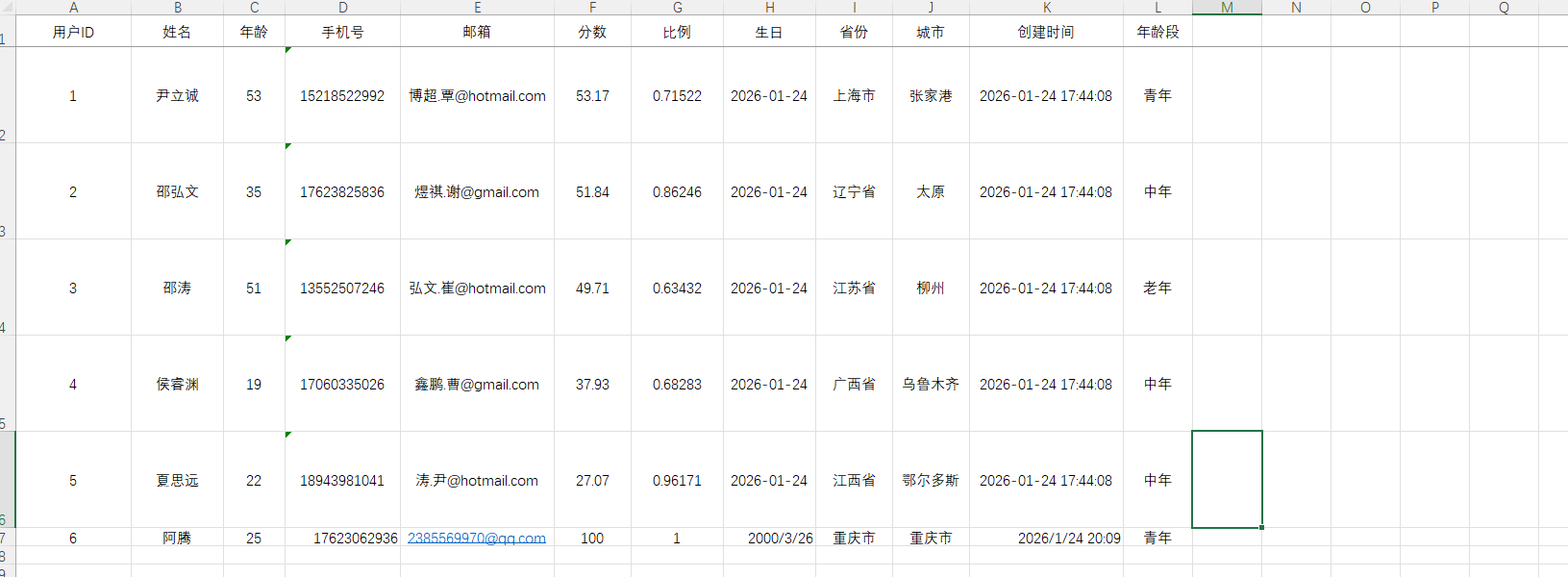This screenshot has height=577, width=1568.
Task: Open the 2385569970@qq.com email hyperlink
Action: pyautogui.click(x=476, y=539)
